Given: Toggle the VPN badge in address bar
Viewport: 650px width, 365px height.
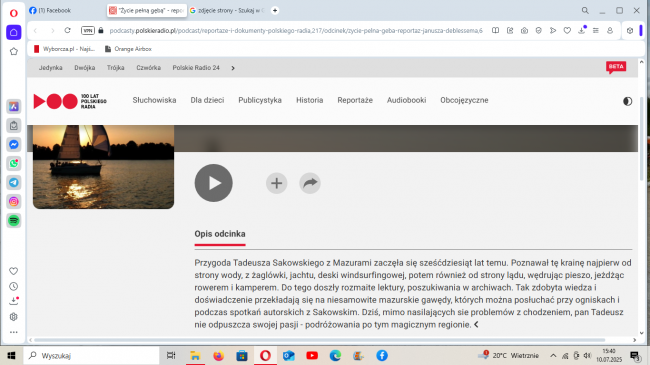Looking at the screenshot, I should 87,30.
